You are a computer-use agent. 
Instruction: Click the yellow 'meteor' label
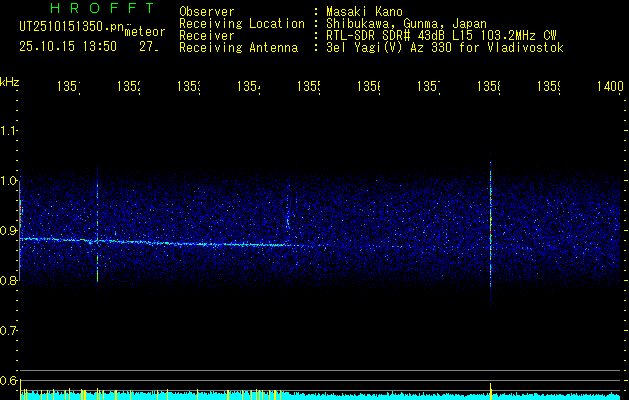click(145, 32)
